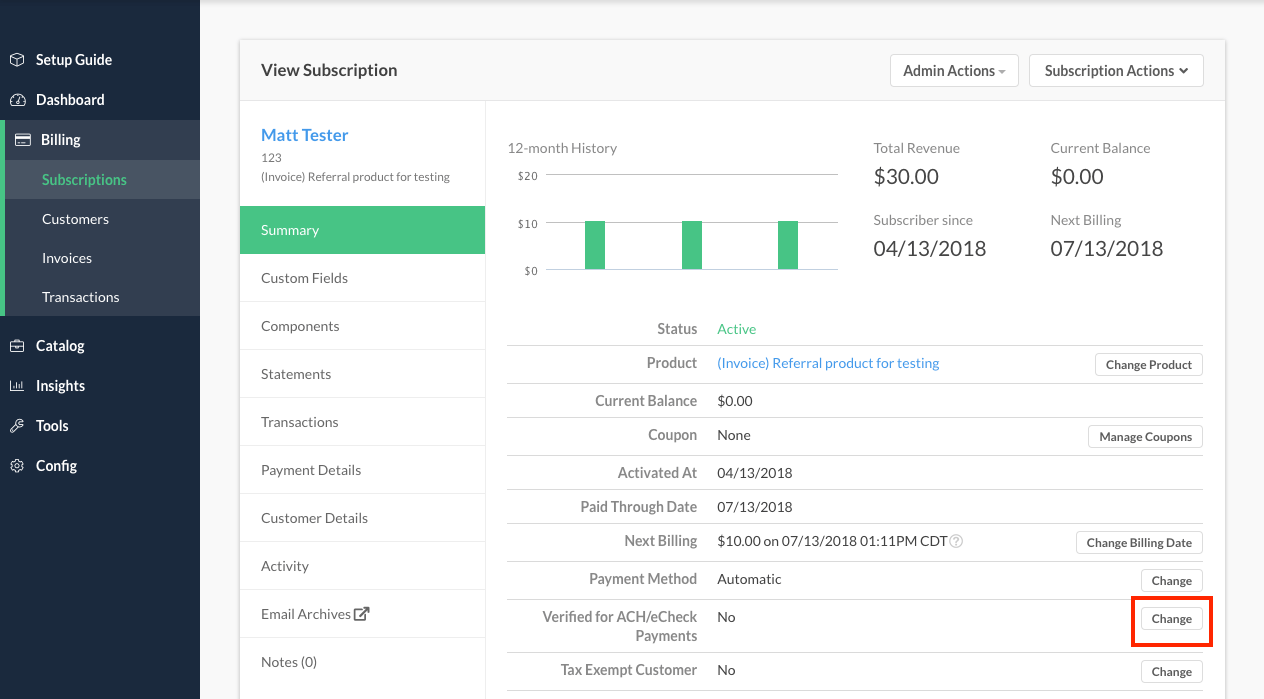Click Change for Payment Method
1264x699 pixels.
1172,581
